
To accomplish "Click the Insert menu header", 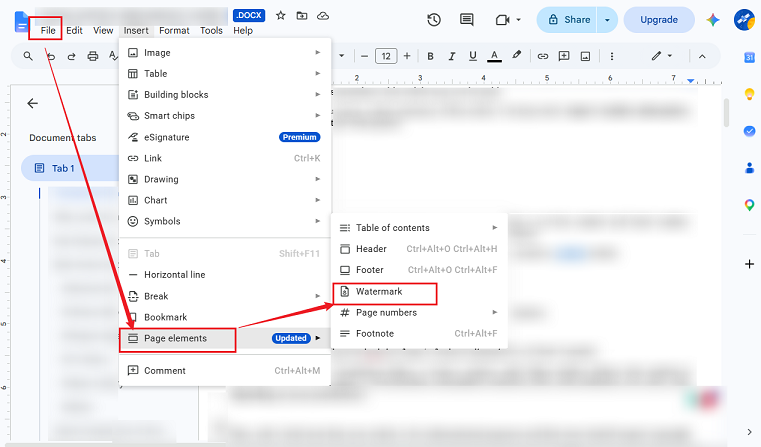I will [x=136, y=30].
